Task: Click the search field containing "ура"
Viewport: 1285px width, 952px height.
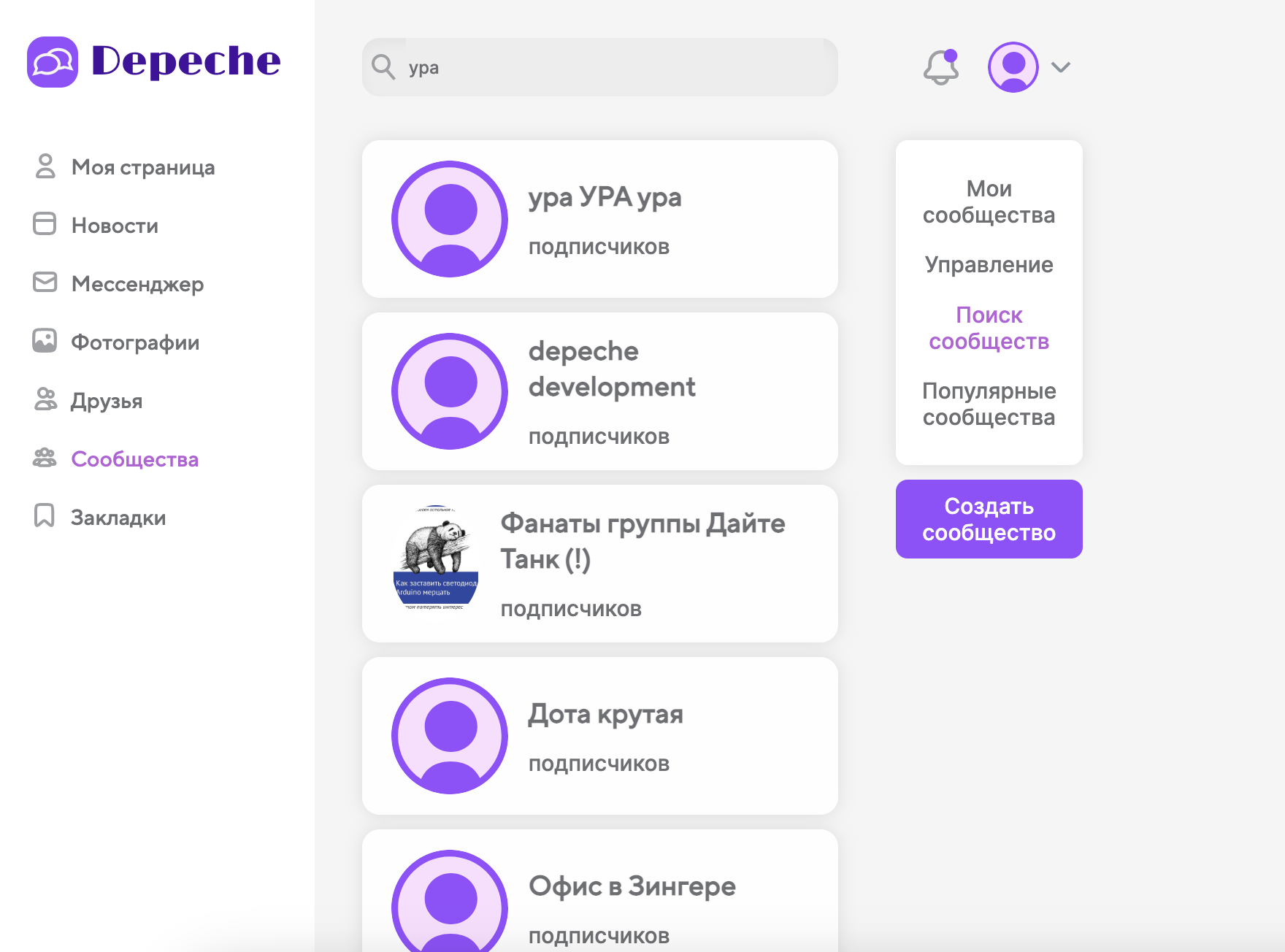Action: pos(599,66)
